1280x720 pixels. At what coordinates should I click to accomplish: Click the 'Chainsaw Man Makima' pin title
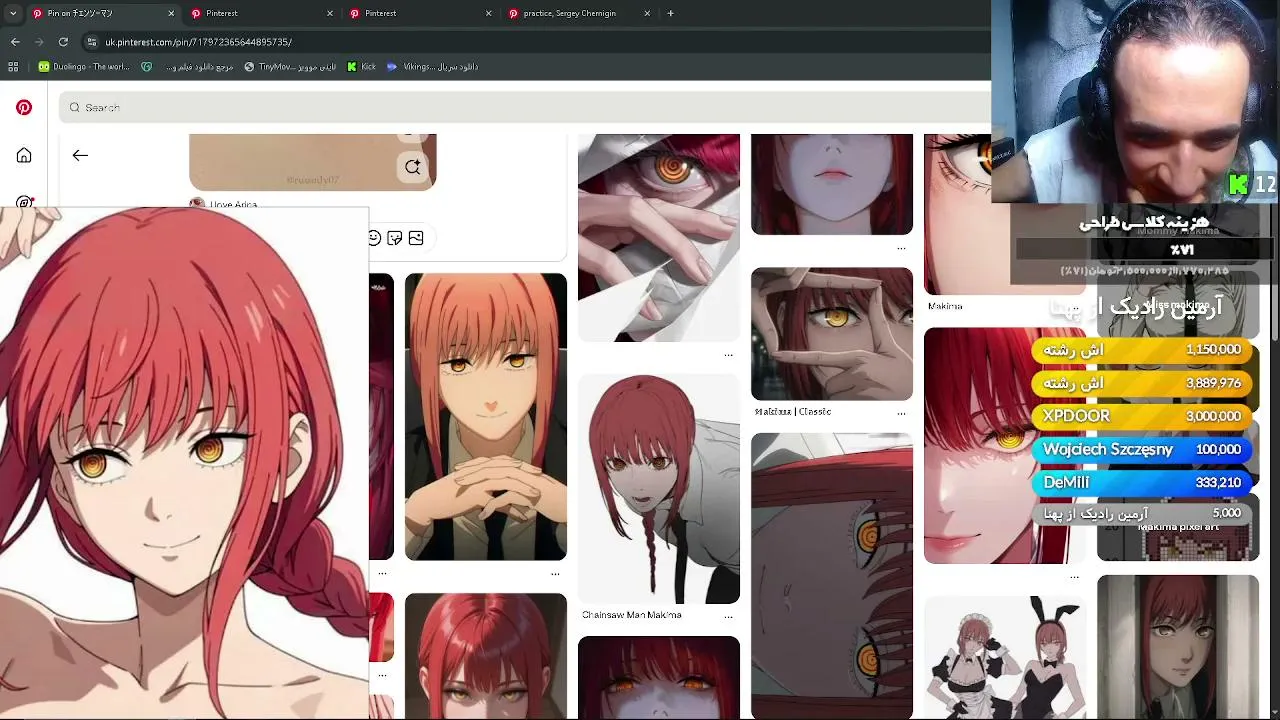click(x=632, y=615)
